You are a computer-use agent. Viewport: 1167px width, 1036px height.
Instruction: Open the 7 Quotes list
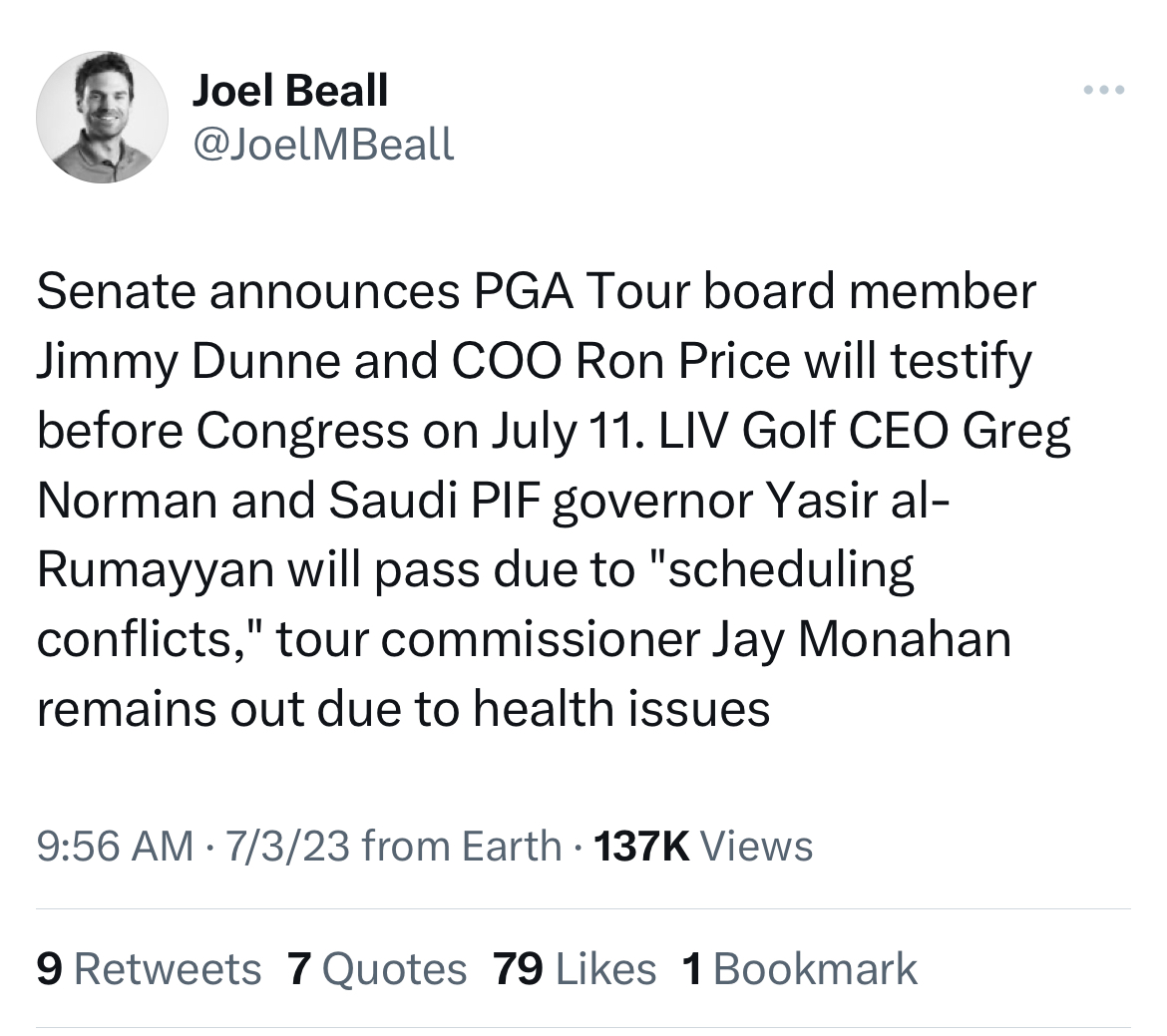click(x=376, y=968)
